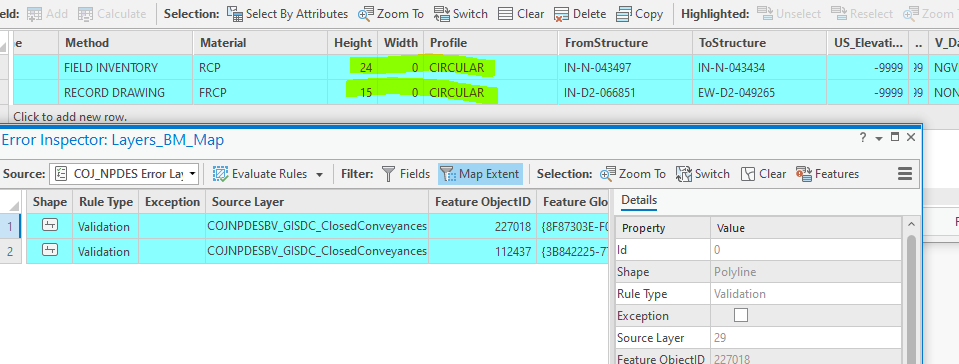Click Select By Attributes in attribute table
Screen dimensions: 959x364
(287, 13)
